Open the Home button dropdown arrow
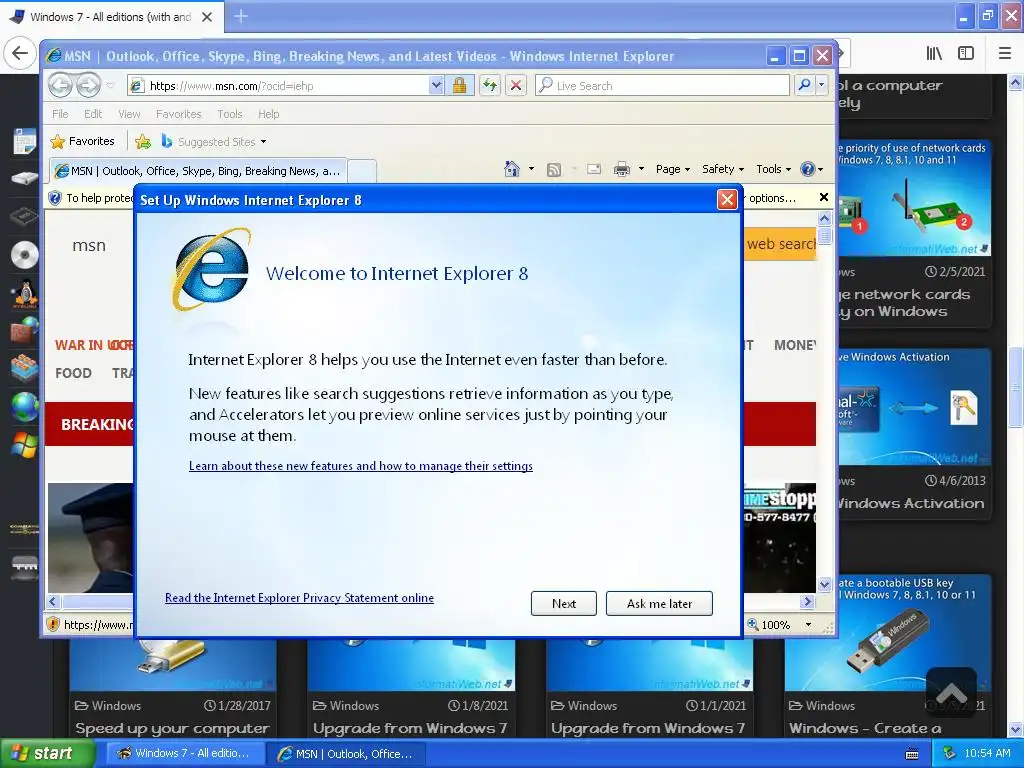The height and width of the screenshot is (768, 1024). 531,169
